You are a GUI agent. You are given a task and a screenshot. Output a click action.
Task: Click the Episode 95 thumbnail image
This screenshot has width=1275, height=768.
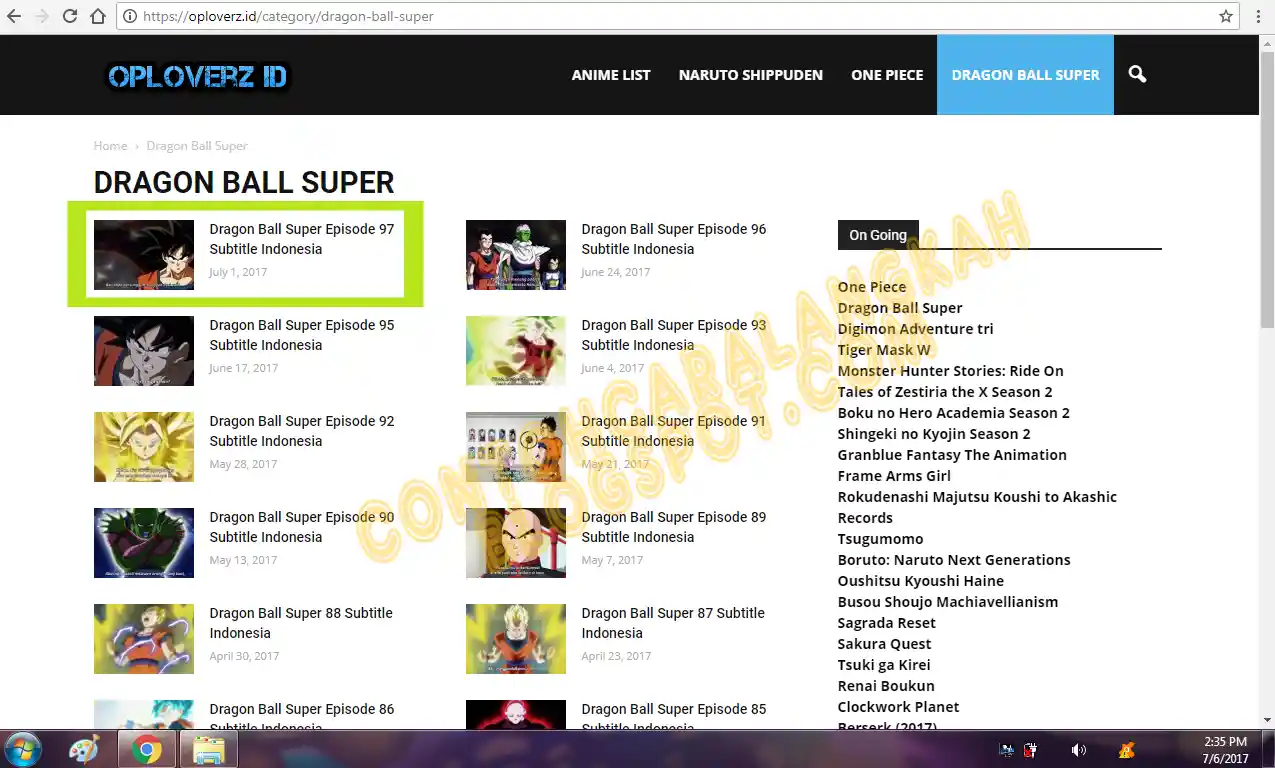pos(144,351)
